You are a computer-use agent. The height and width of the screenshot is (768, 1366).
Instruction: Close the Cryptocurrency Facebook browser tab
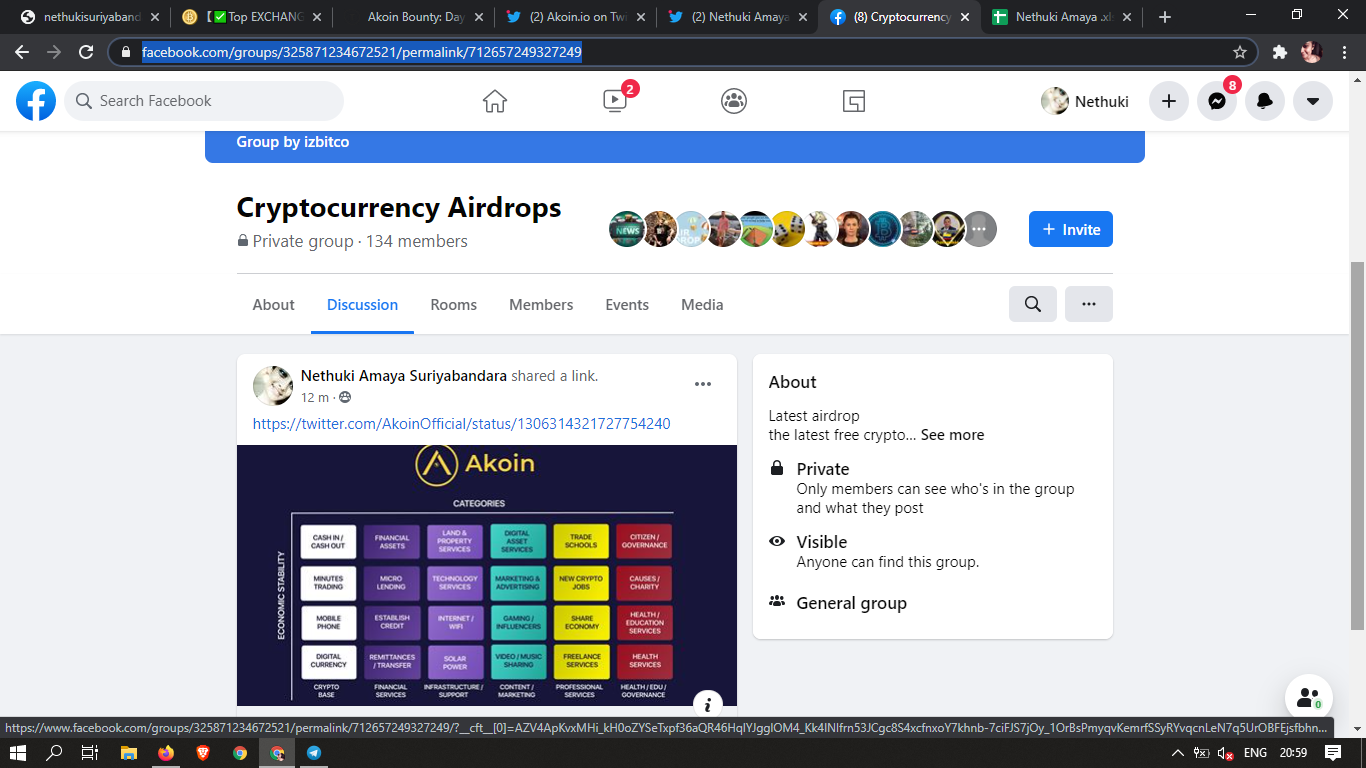pos(966,17)
